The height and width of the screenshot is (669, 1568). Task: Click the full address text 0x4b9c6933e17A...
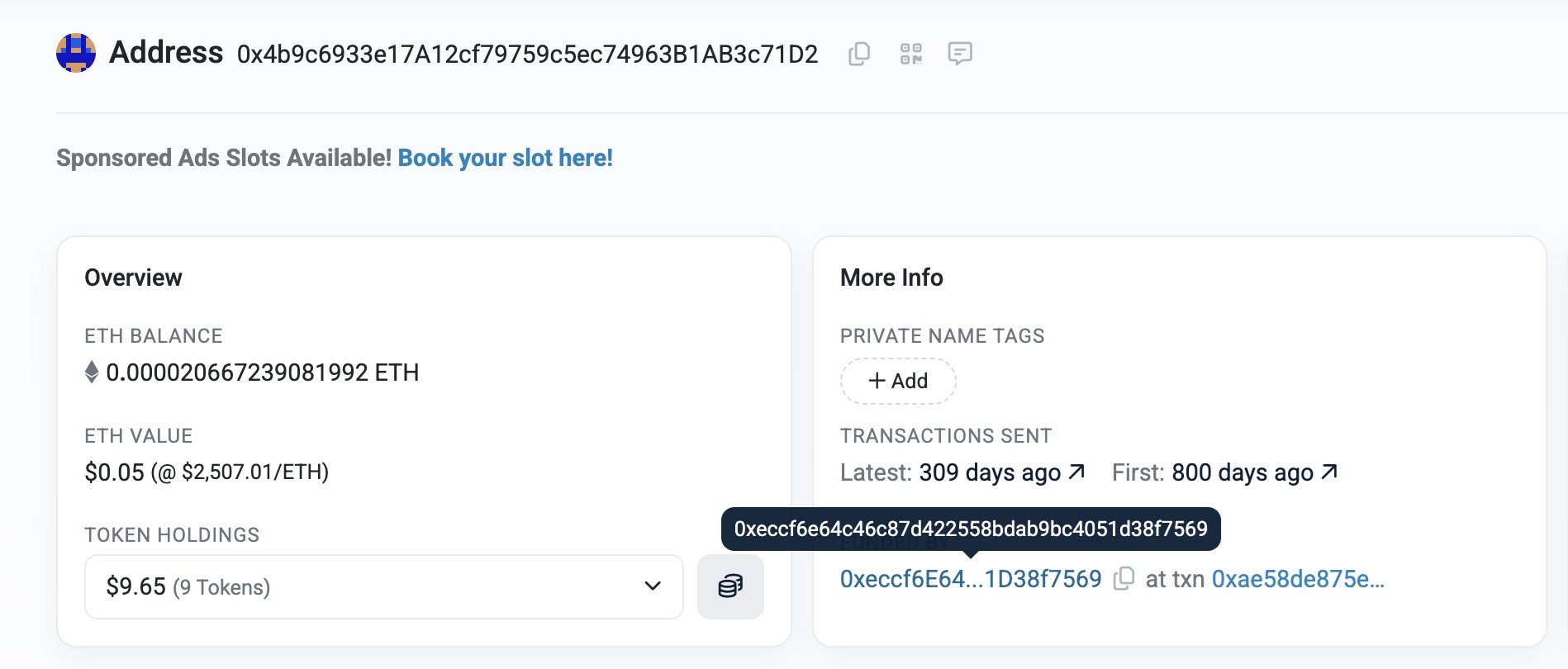pyautogui.click(x=527, y=55)
